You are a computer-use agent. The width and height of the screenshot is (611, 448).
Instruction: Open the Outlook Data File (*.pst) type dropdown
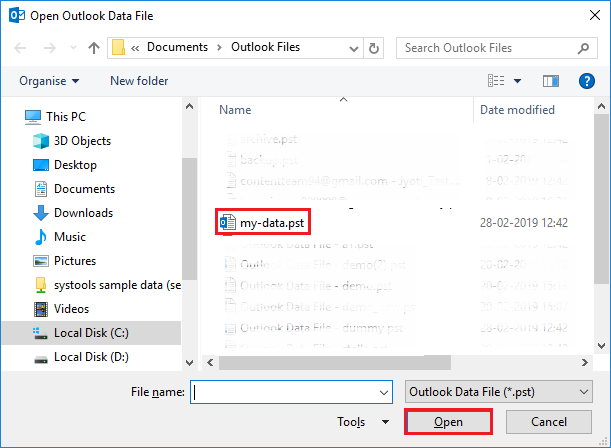coord(498,392)
